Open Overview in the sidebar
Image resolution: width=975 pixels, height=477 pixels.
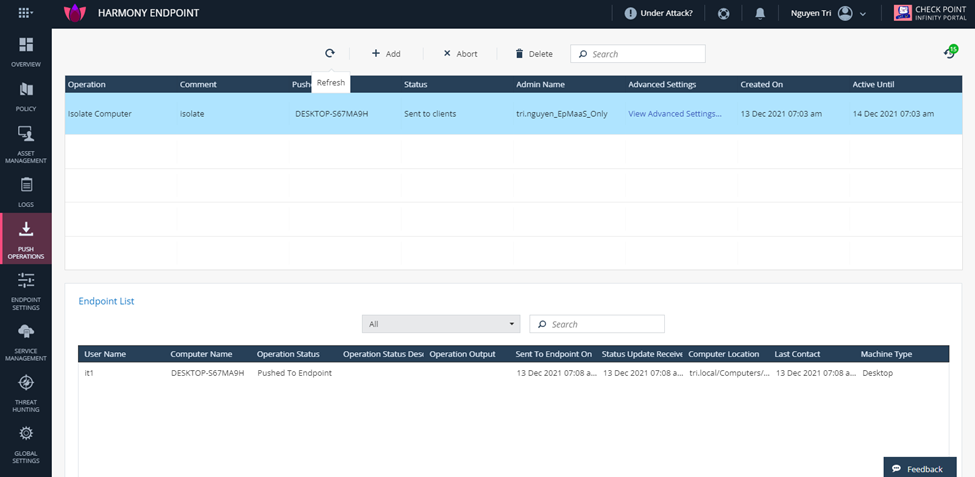(25, 52)
